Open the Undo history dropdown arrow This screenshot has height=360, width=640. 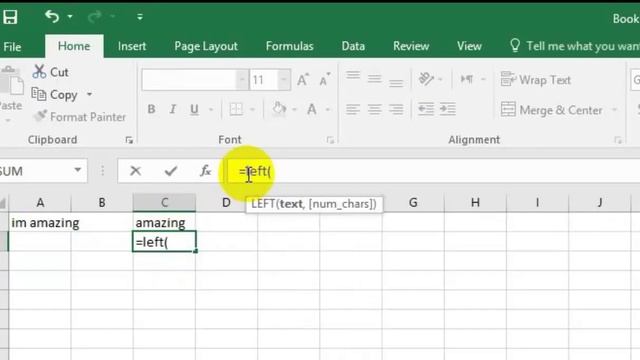coord(70,17)
